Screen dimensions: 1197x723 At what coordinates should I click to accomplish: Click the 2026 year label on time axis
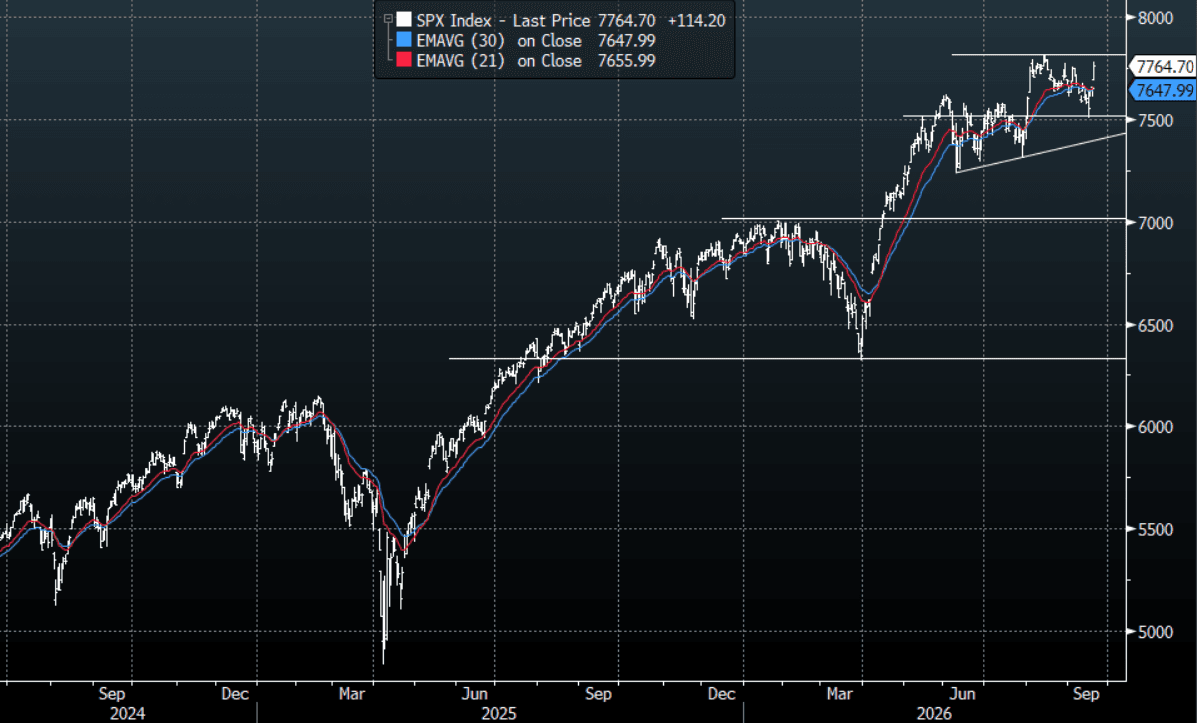coord(934,713)
